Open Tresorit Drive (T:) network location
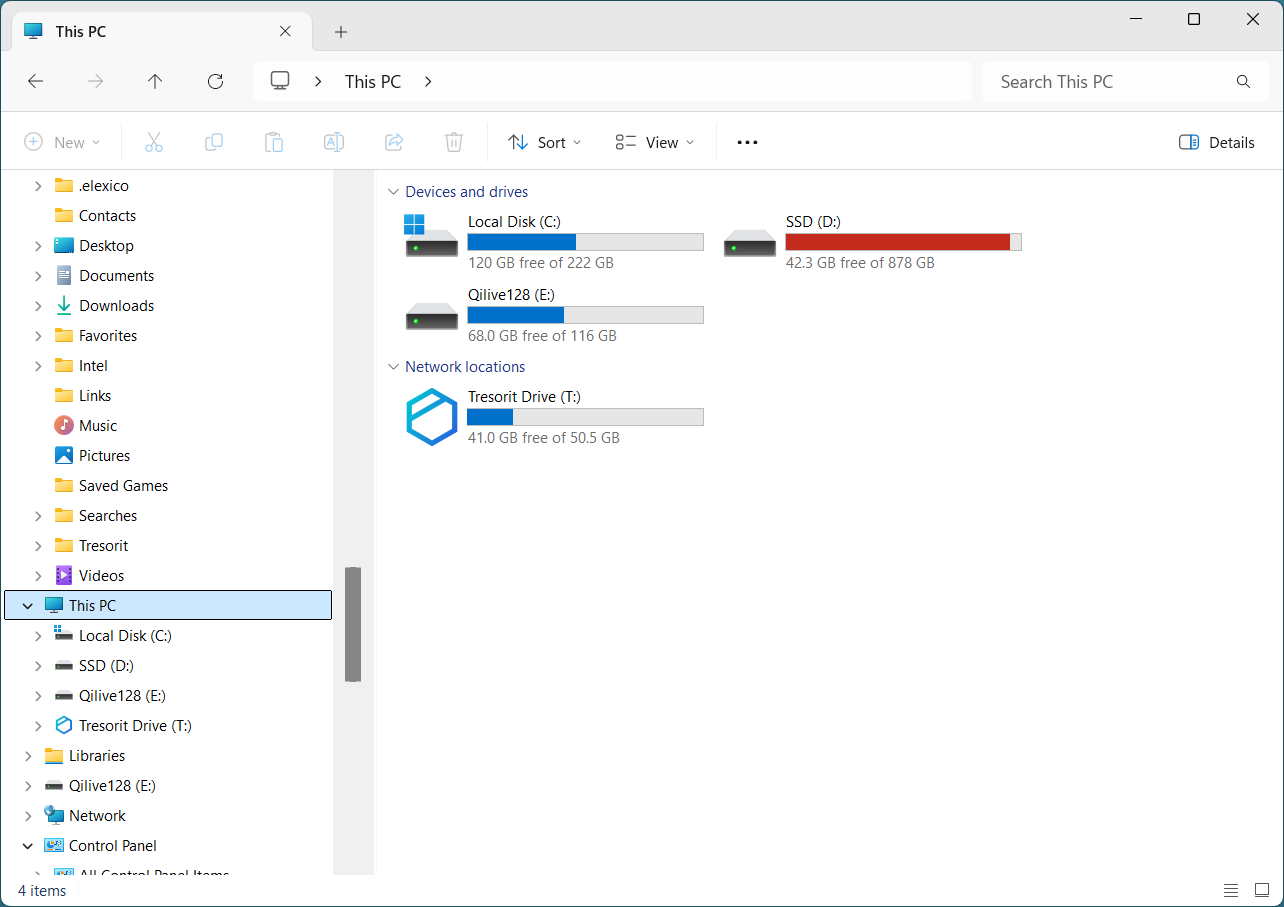The image size is (1284, 907). (524, 397)
